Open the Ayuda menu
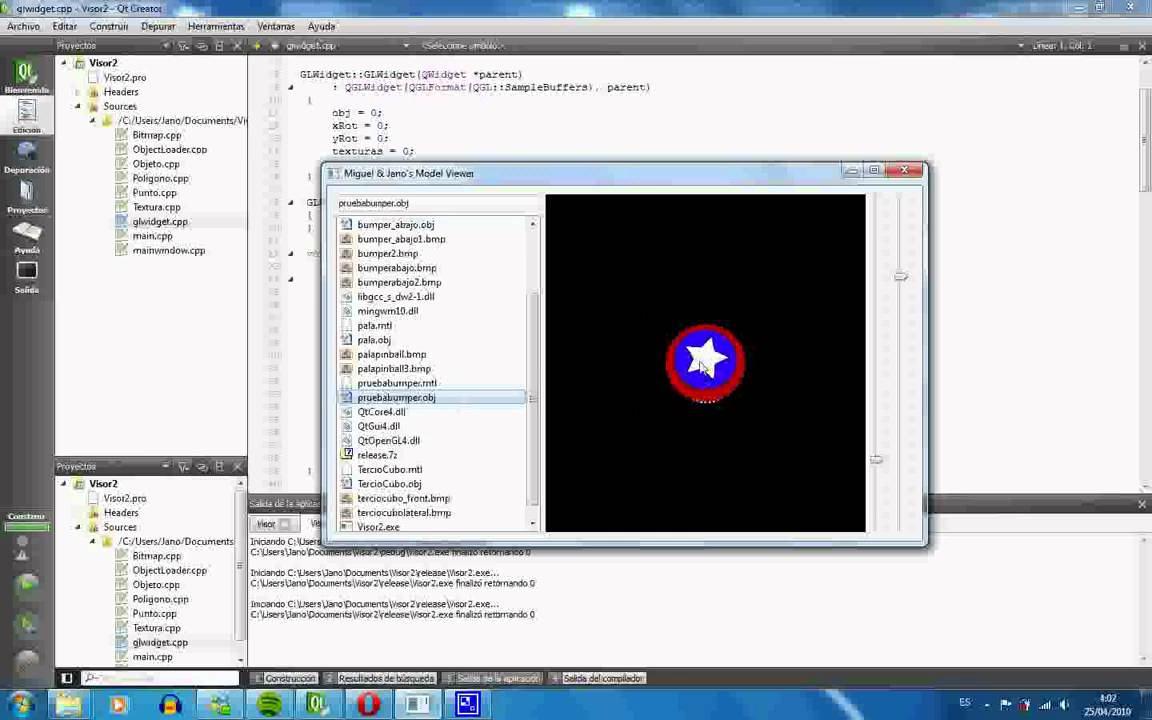Image resolution: width=1152 pixels, height=720 pixels. coord(321,26)
